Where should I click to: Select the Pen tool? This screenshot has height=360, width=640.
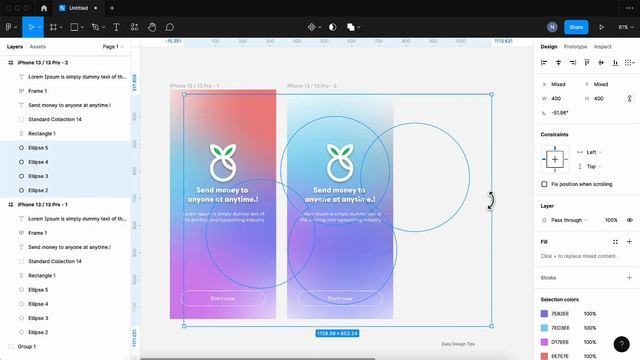tap(96, 27)
